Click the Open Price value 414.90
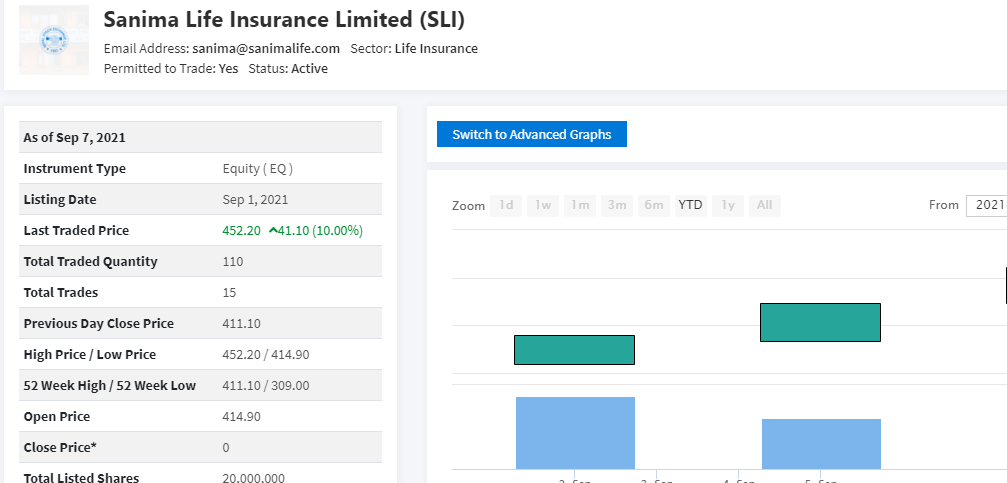The height and width of the screenshot is (483, 1007). (x=241, y=417)
